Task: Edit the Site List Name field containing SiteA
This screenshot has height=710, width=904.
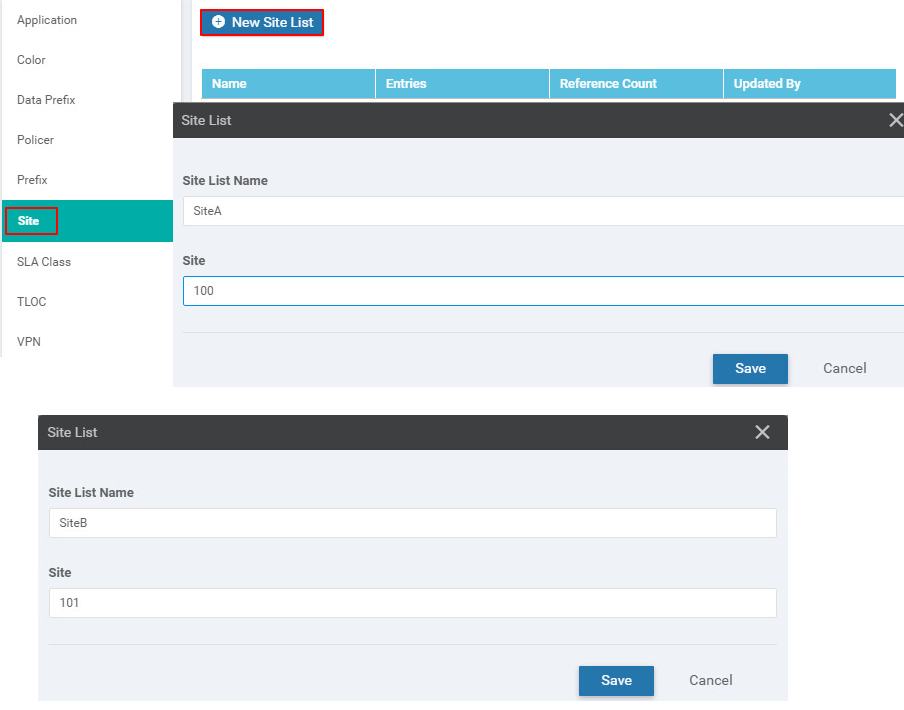Action: (x=543, y=211)
